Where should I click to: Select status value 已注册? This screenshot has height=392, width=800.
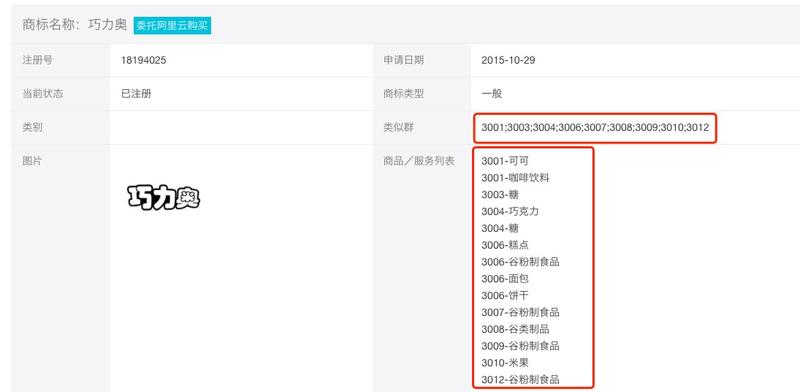(x=136, y=94)
